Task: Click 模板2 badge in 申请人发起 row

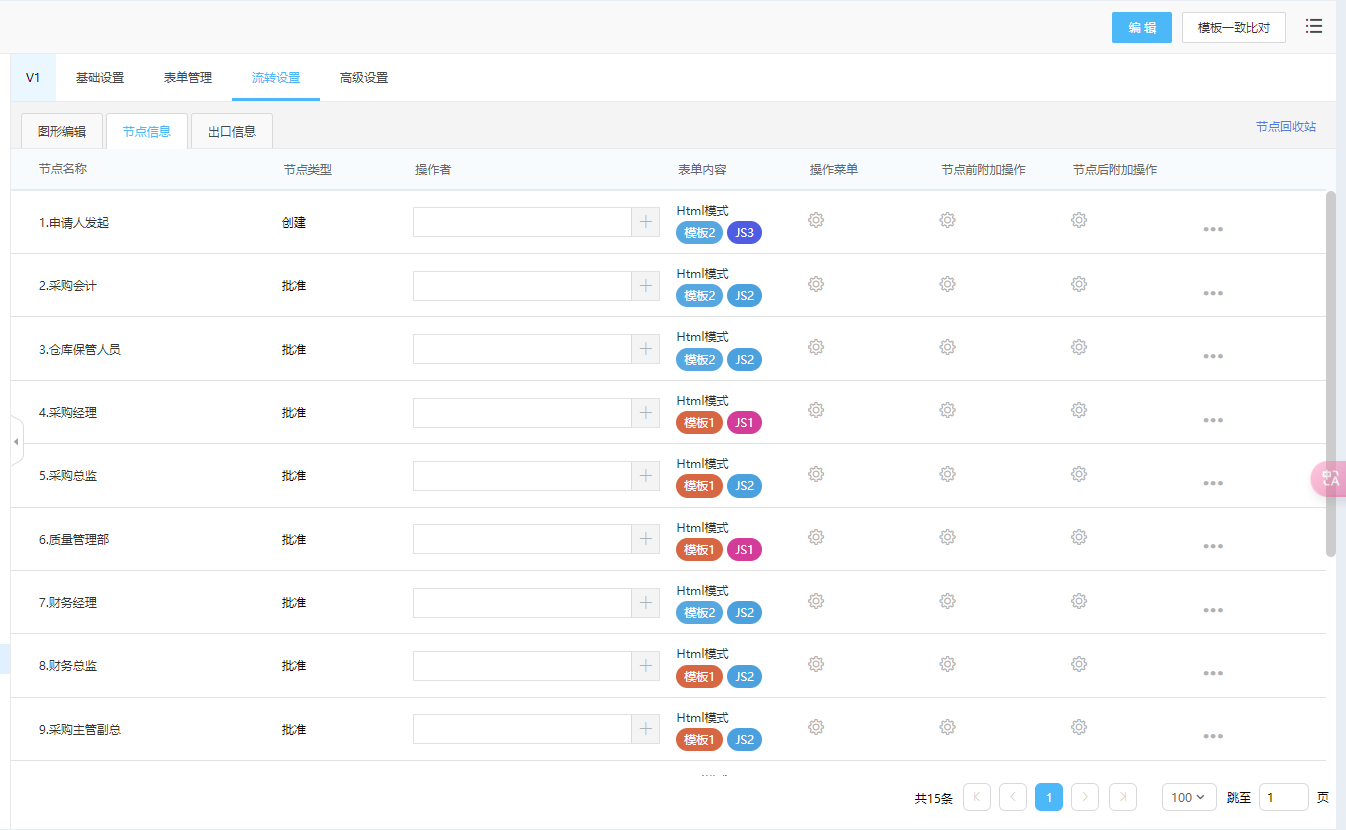Action: pos(699,233)
